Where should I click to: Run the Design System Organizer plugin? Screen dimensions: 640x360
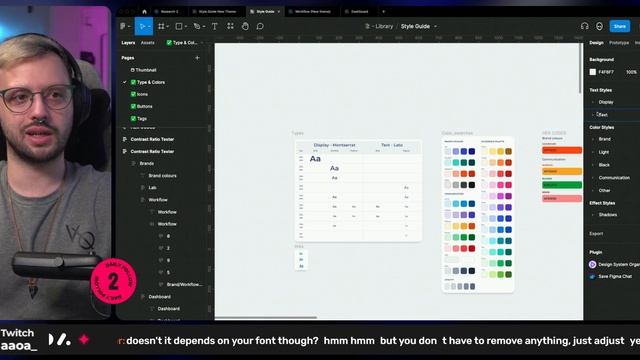(614, 264)
